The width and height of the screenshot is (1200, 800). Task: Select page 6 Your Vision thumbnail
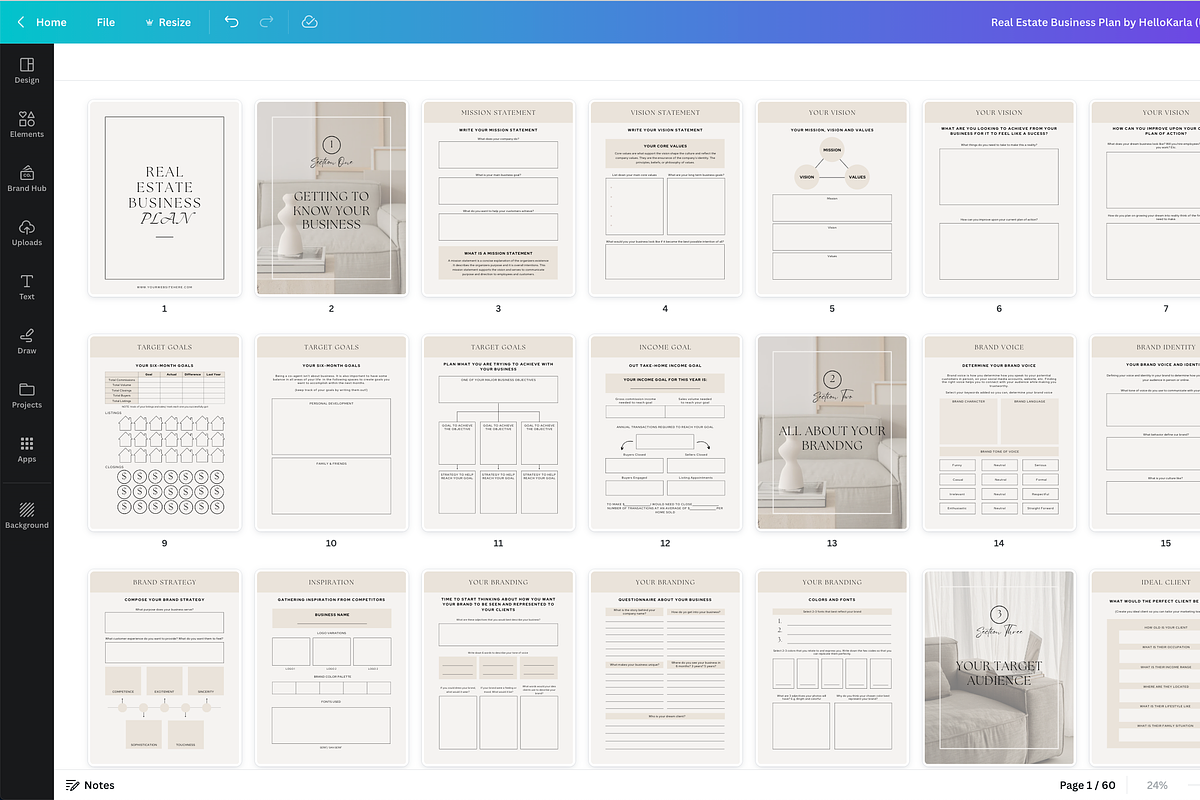click(999, 198)
